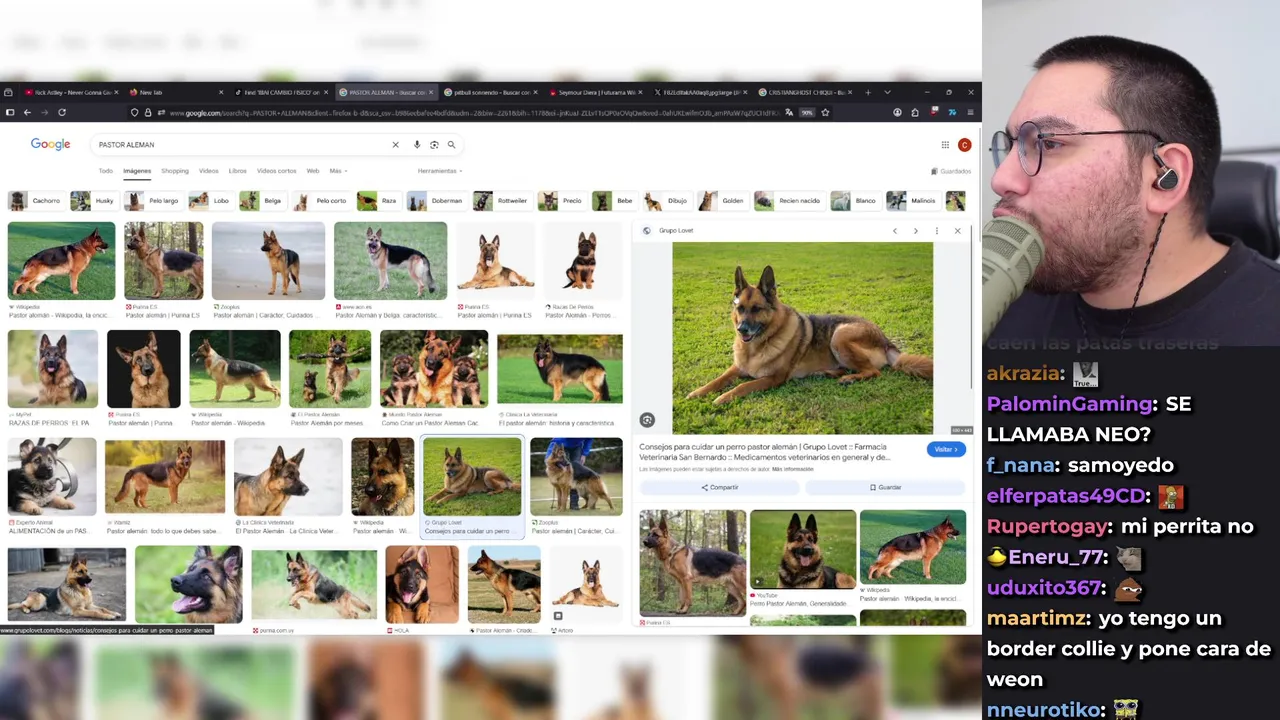
Task: Filter images by the 'Cachorro' chip
Action: coord(37,201)
